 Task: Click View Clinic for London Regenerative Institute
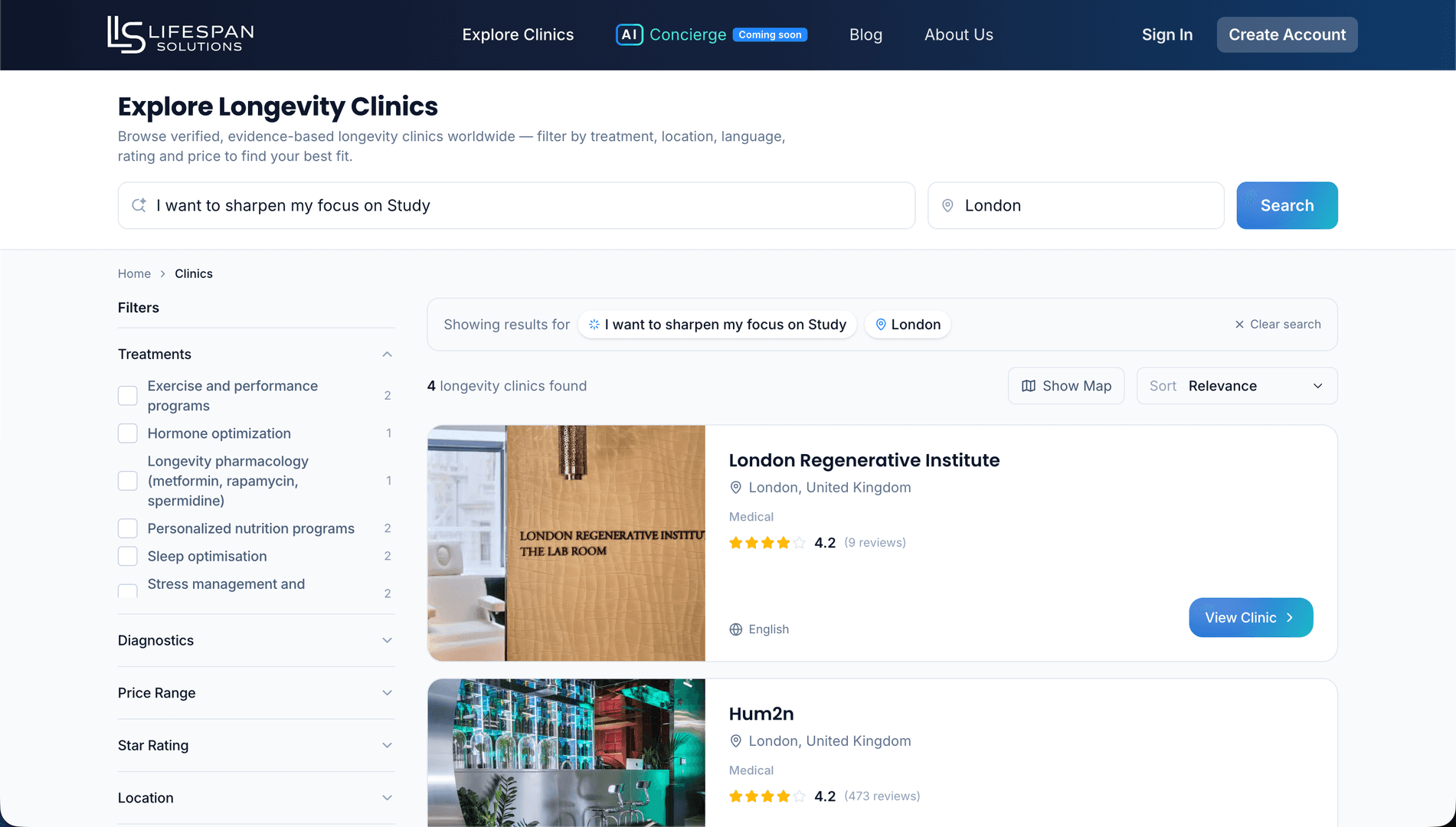coord(1251,617)
